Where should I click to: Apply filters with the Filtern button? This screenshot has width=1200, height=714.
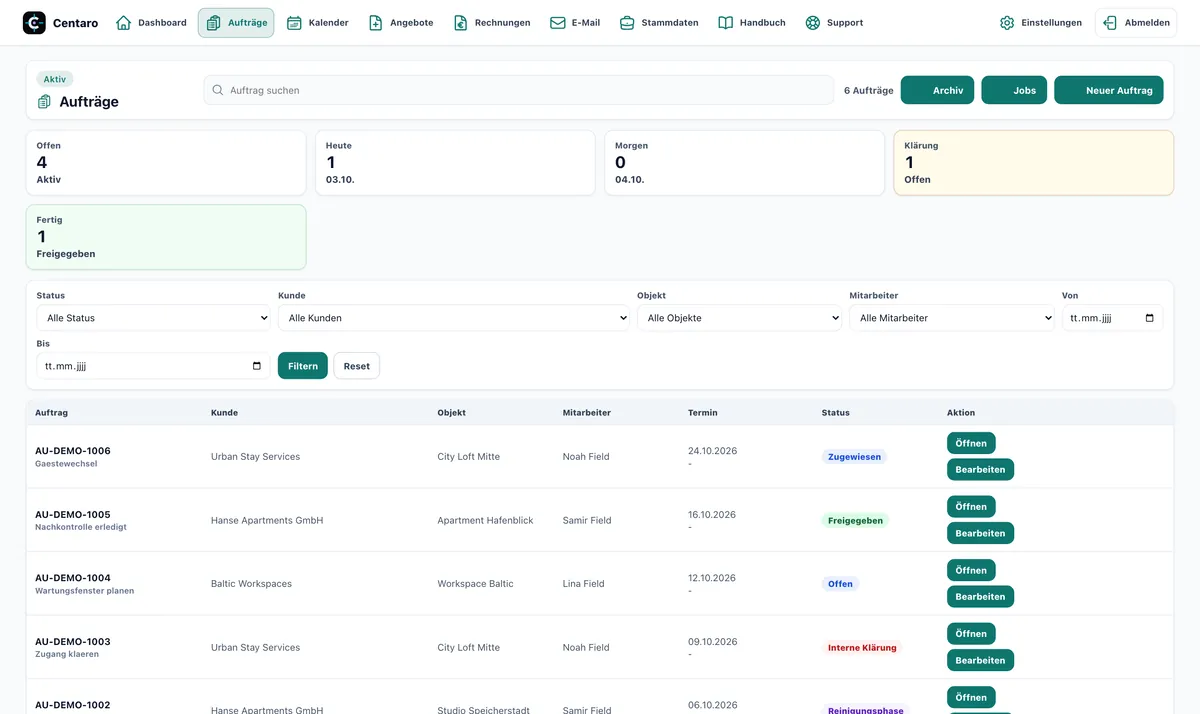coord(303,366)
